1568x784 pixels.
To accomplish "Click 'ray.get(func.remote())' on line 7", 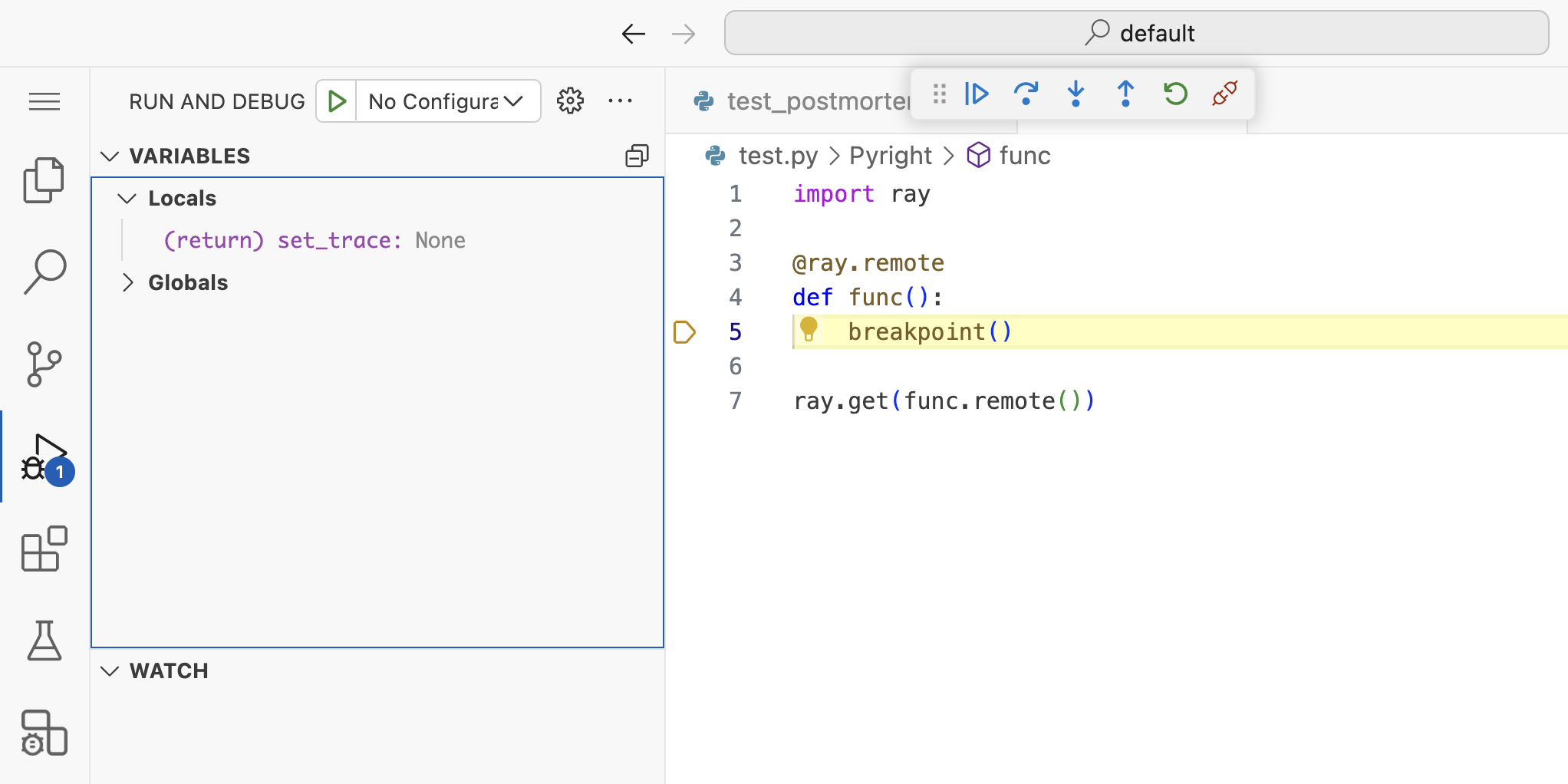I will coord(944,401).
